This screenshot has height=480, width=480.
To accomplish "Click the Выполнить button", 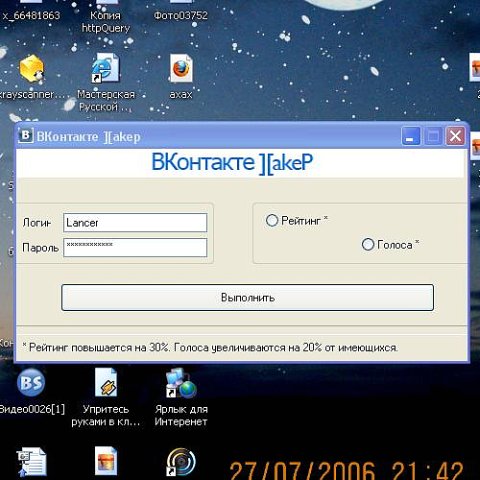I will point(248,297).
